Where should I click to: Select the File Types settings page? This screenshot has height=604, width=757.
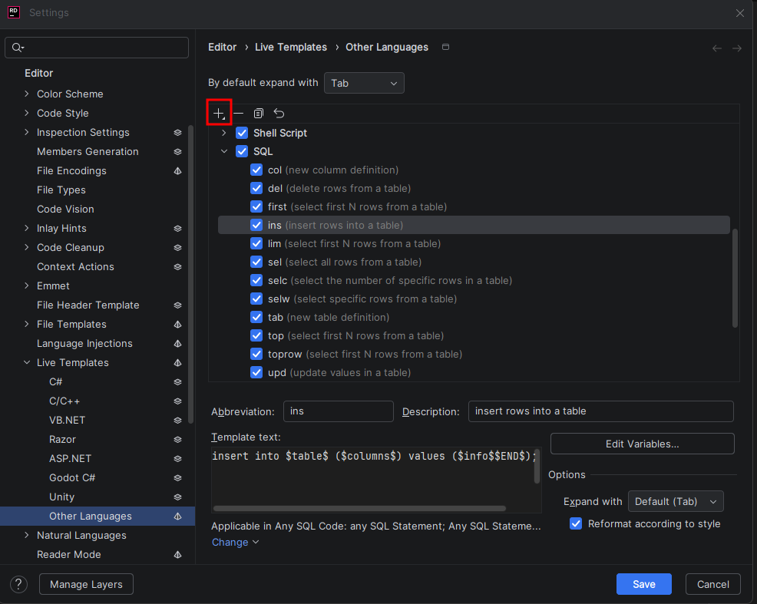click(61, 190)
